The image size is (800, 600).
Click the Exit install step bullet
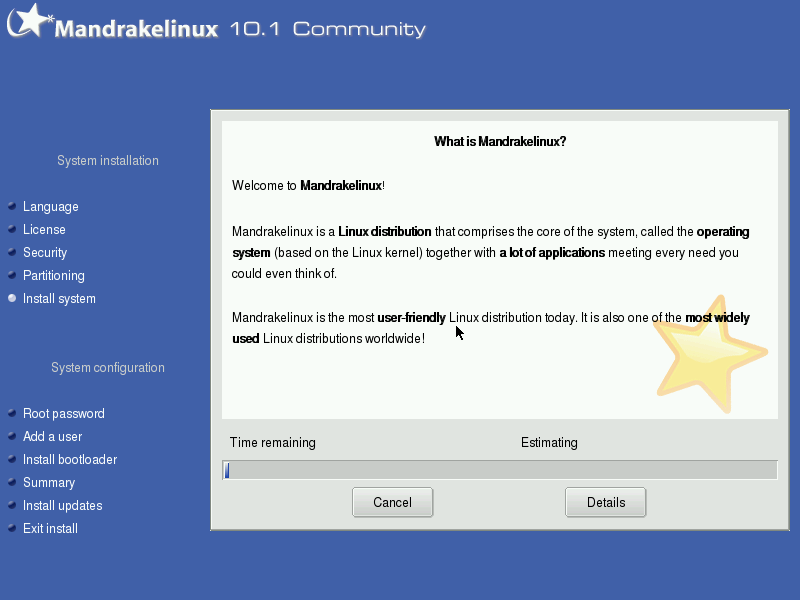click(12, 528)
